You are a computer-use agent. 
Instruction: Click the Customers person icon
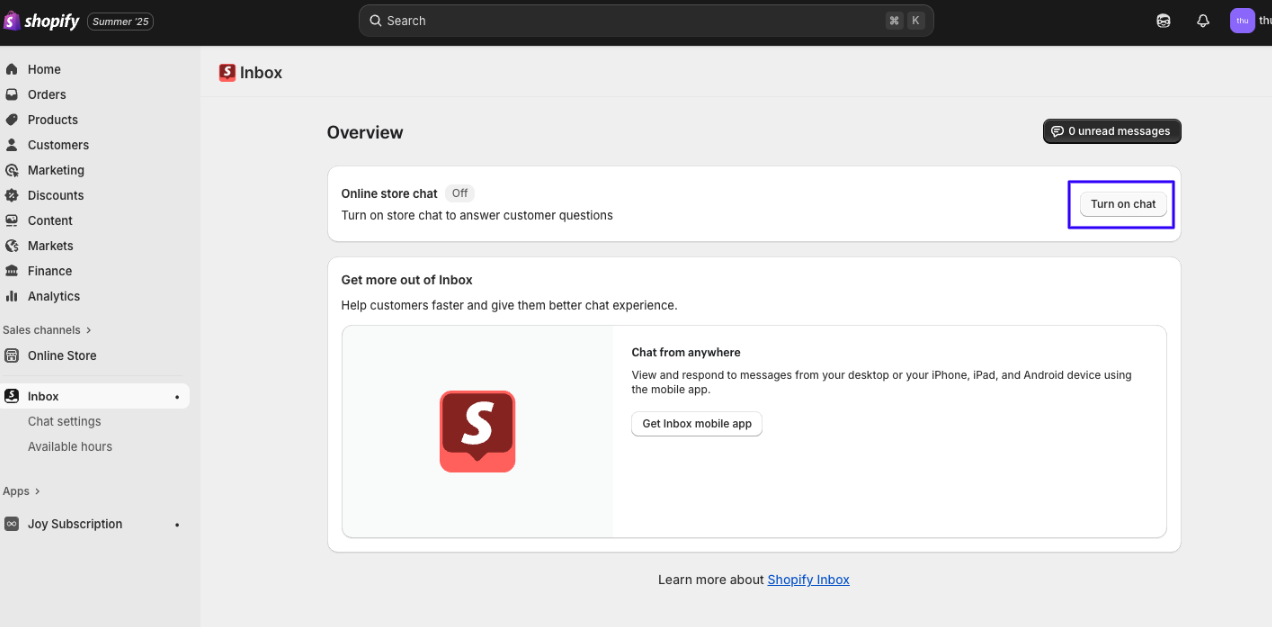tap(12, 145)
